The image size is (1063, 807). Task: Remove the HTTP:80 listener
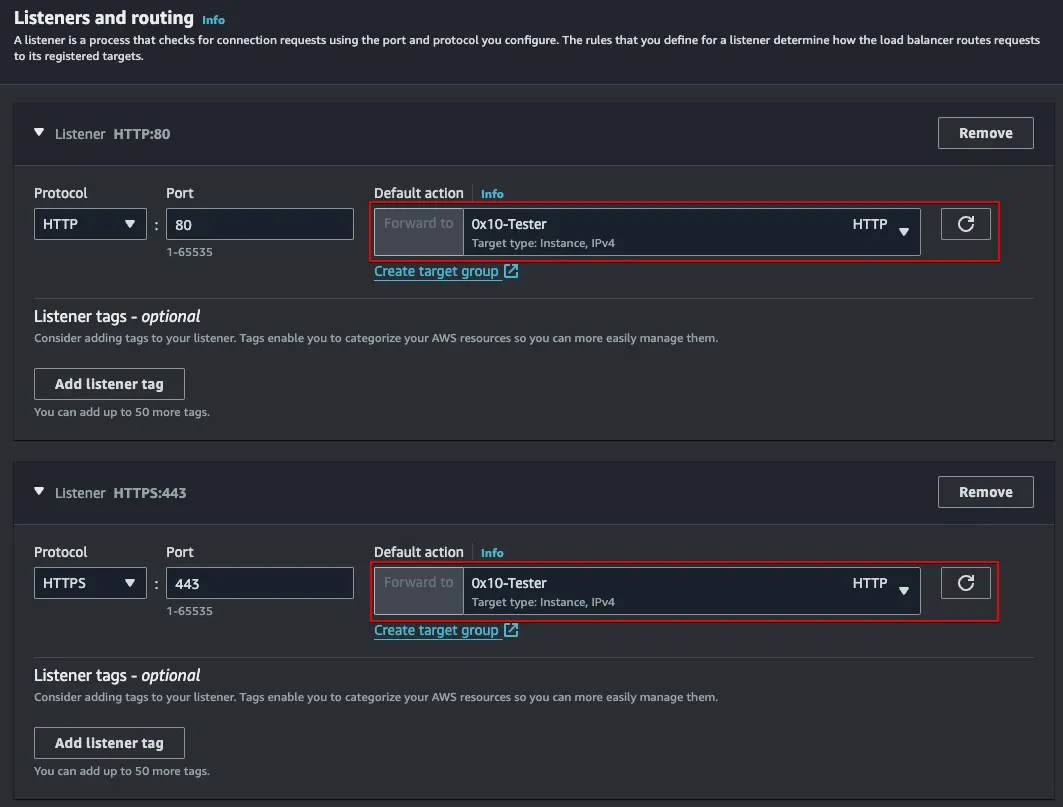tap(985, 133)
